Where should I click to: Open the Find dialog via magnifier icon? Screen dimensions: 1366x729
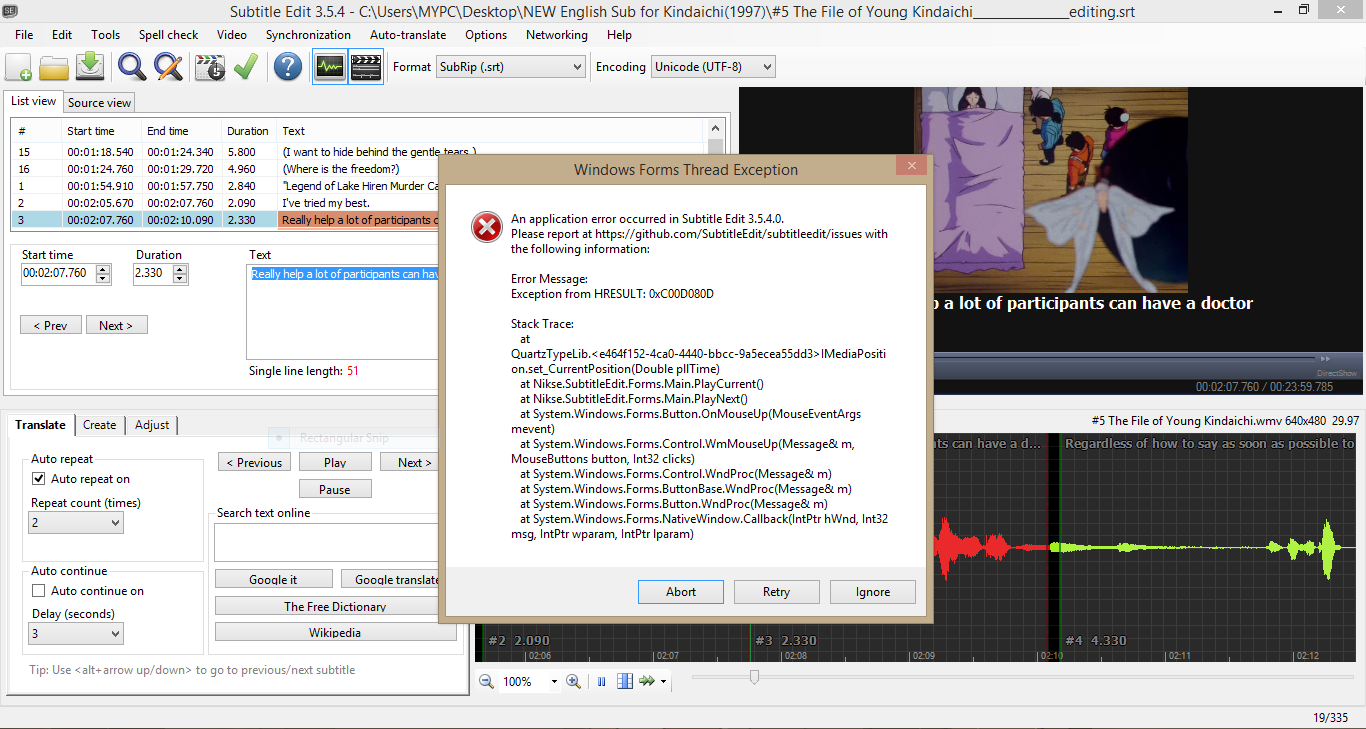(x=131, y=66)
